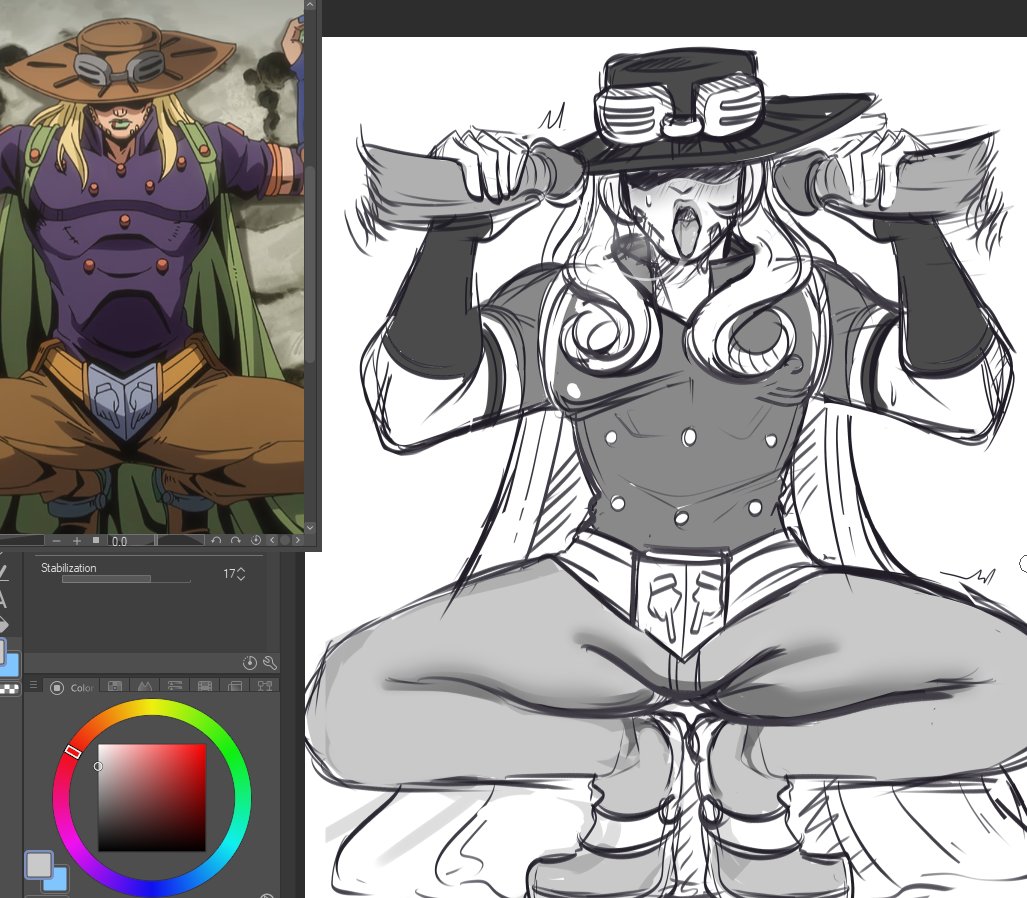This screenshot has height=898, width=1027.
Task: Rotate the Sub View image left
Action: click(216, 540)
